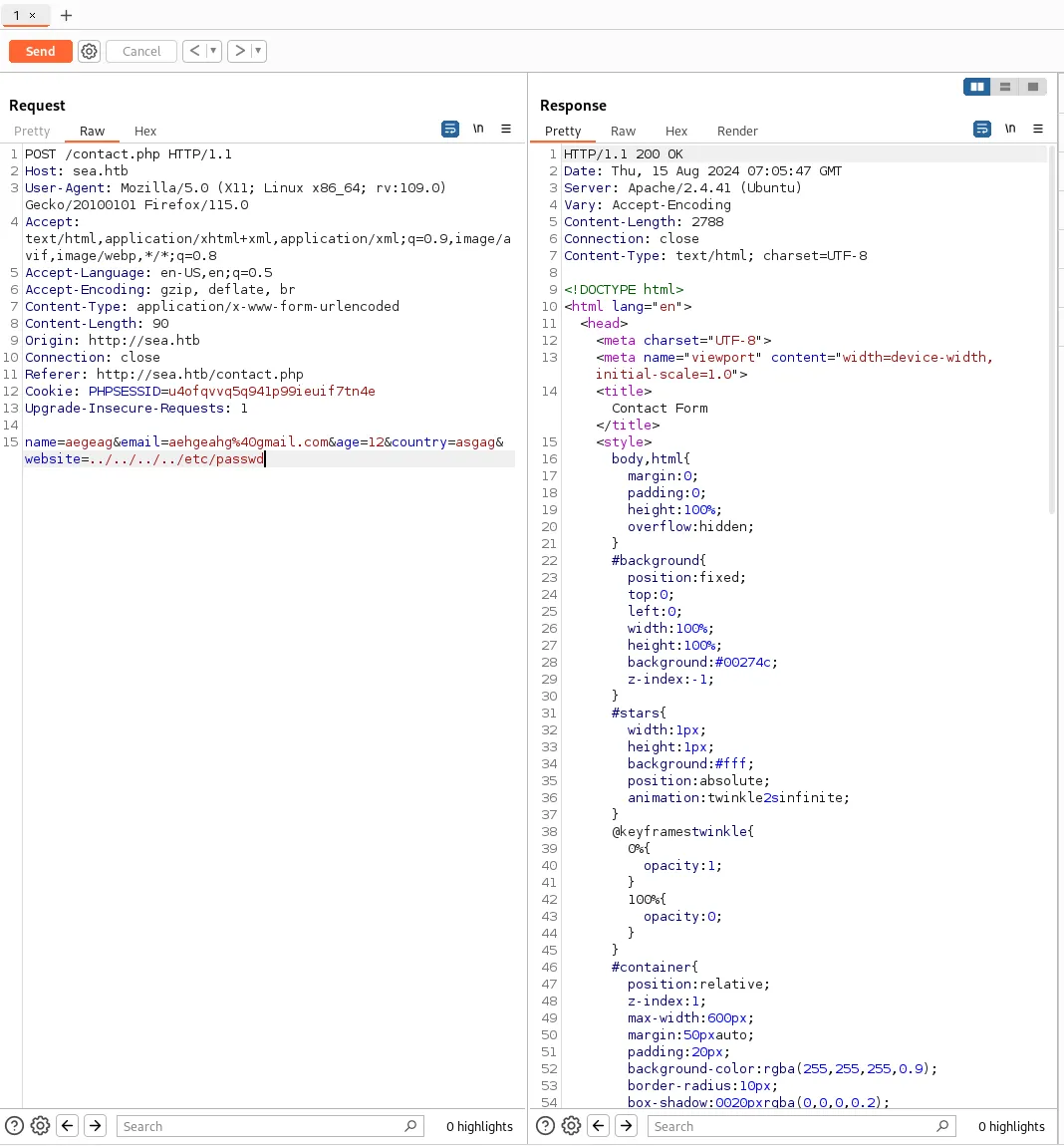Viewport: 1064px width, 1146px height.
Task: Go to next request in history
Action: (x=239, y=51)
